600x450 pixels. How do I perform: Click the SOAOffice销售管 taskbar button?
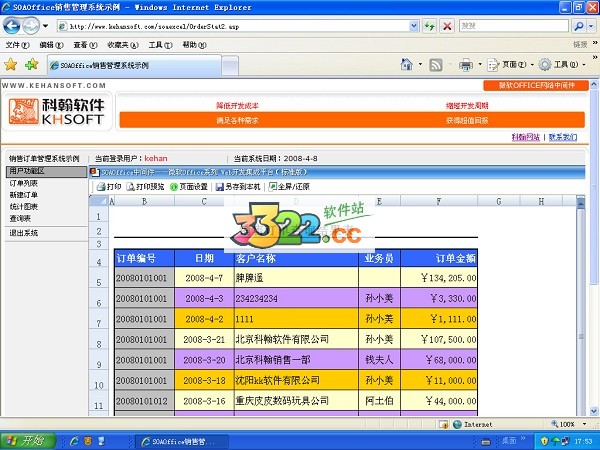(182, 441)
